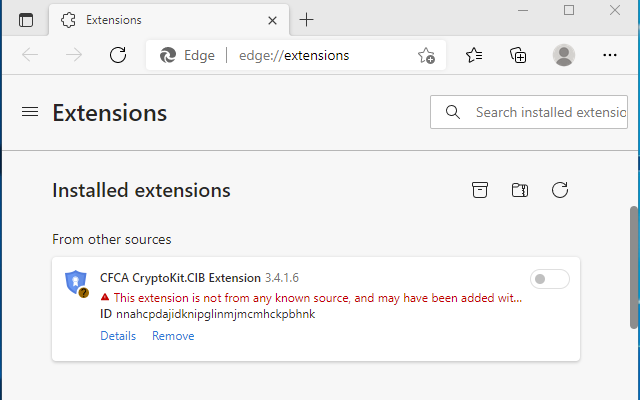Screen dimensions: 640x400
Task: Open Collections panel
Action: [x=519, y=55]
